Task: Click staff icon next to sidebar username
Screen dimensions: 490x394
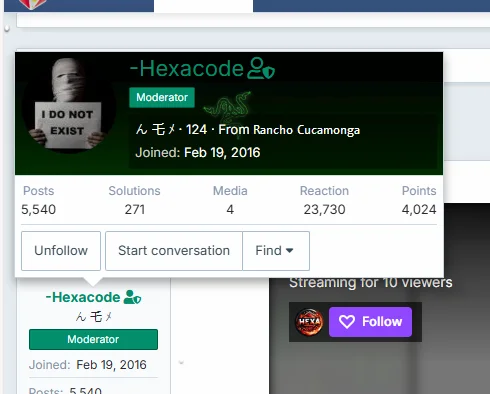Action: [132, 297]
